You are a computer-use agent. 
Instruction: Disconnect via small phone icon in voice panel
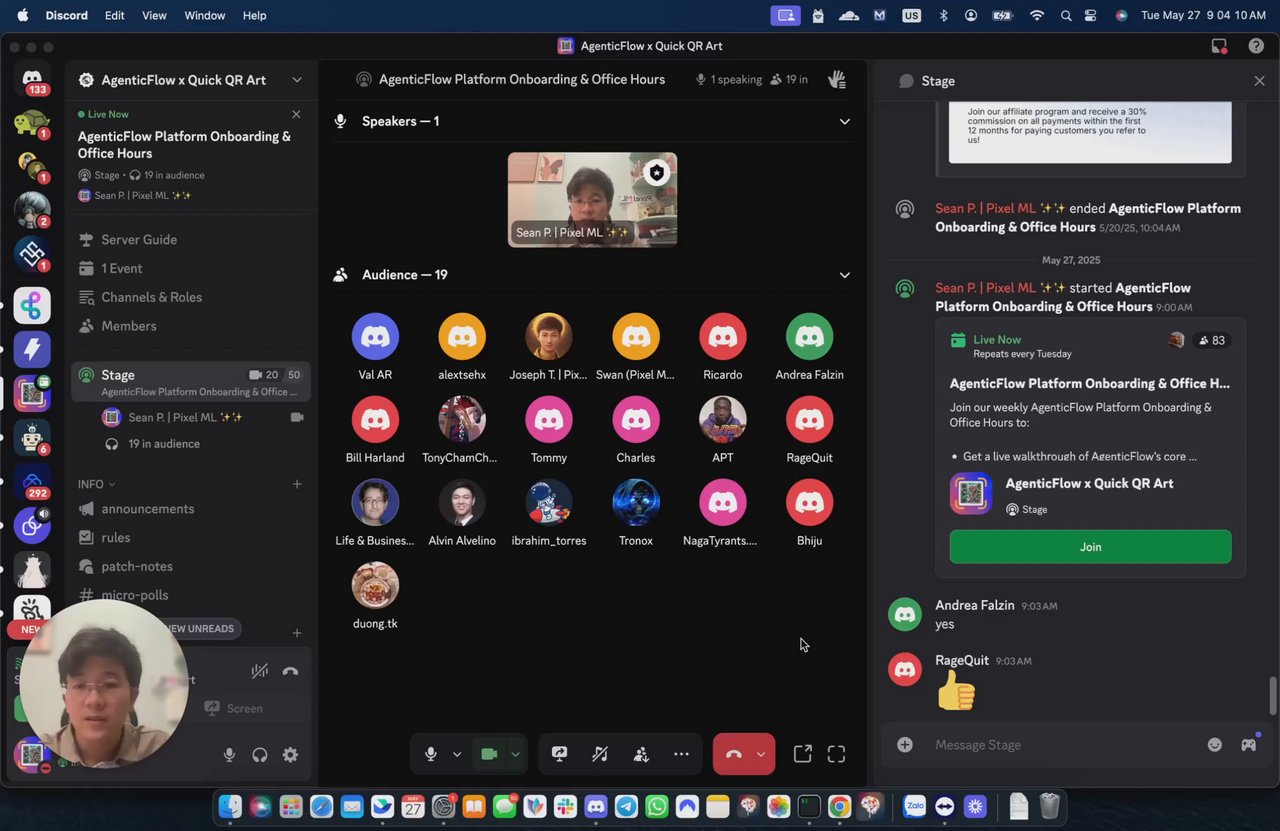[290, 672]
